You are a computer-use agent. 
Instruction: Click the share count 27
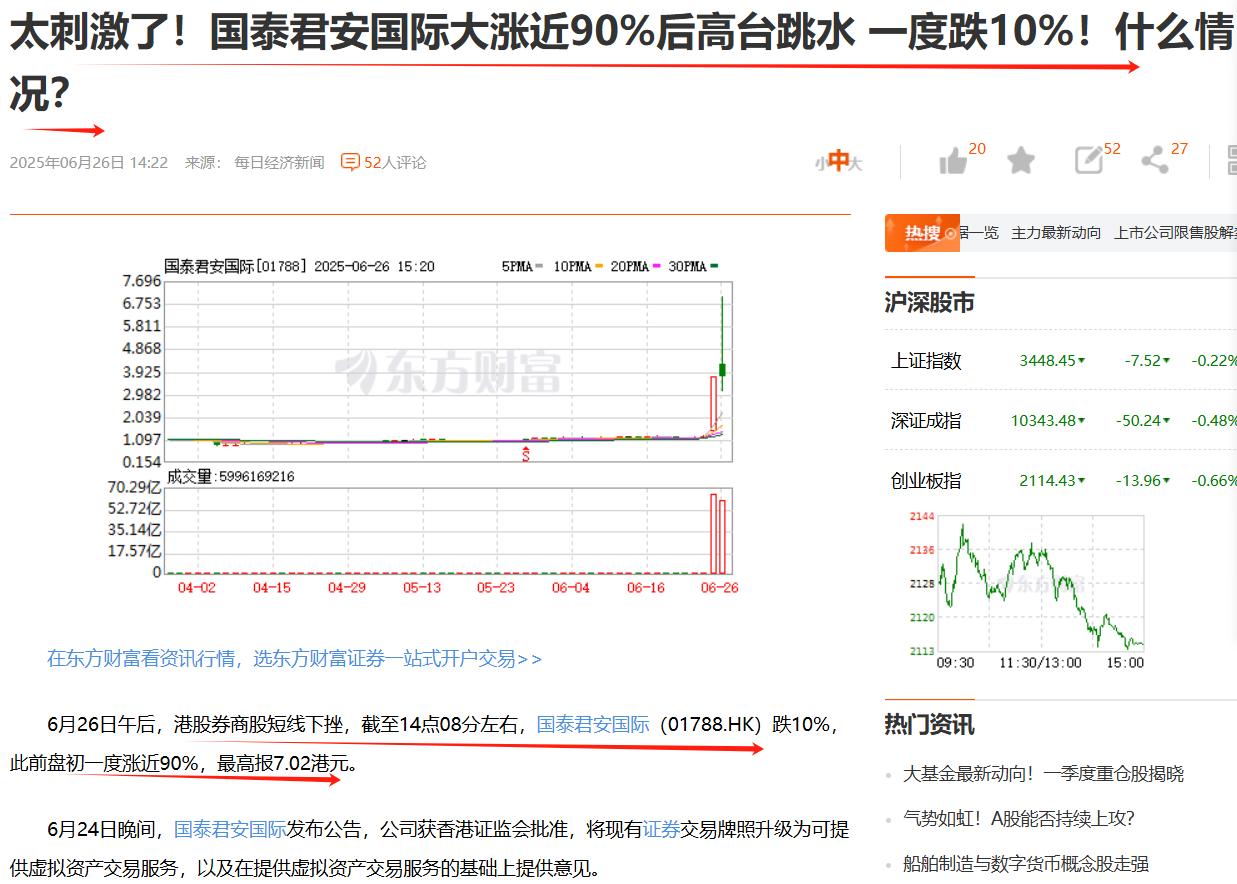1179,149
